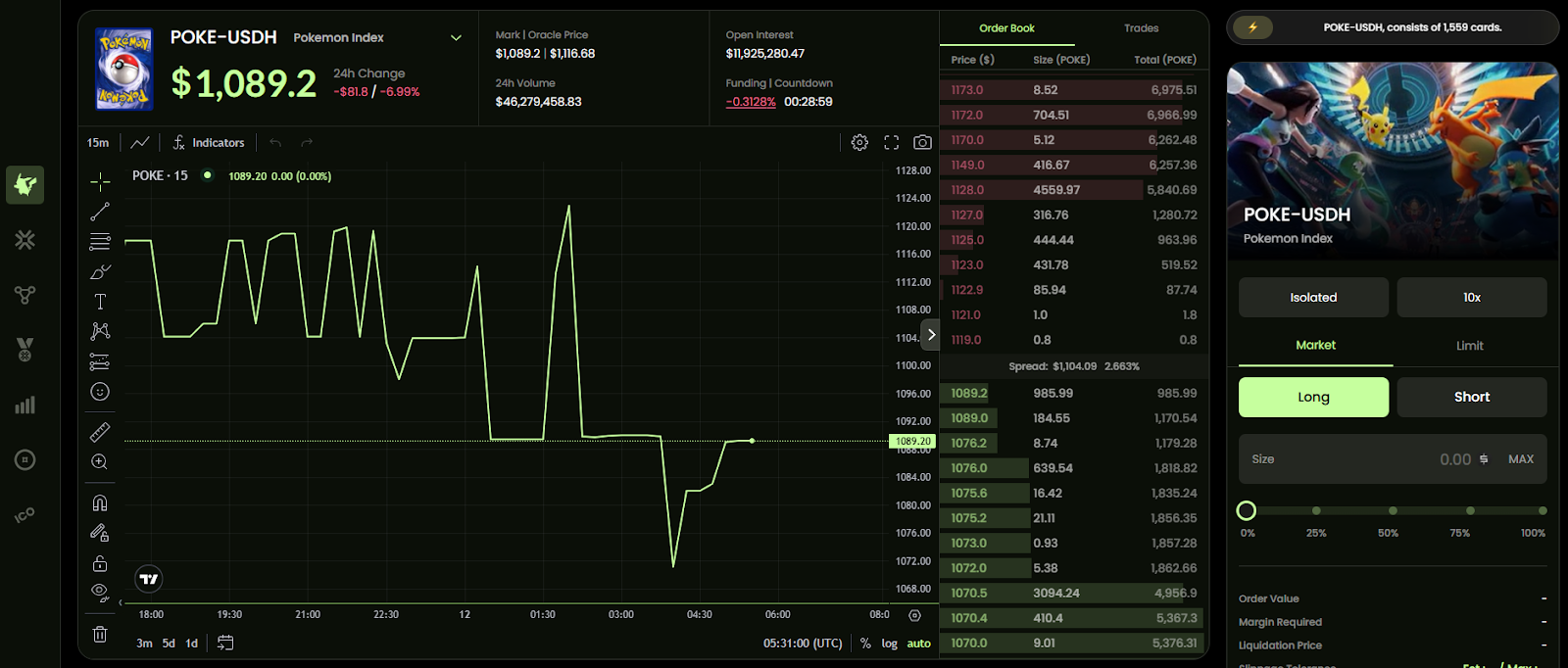1568x668 pixels.
Task: Click the Size input field
Action: [1393, 459]
